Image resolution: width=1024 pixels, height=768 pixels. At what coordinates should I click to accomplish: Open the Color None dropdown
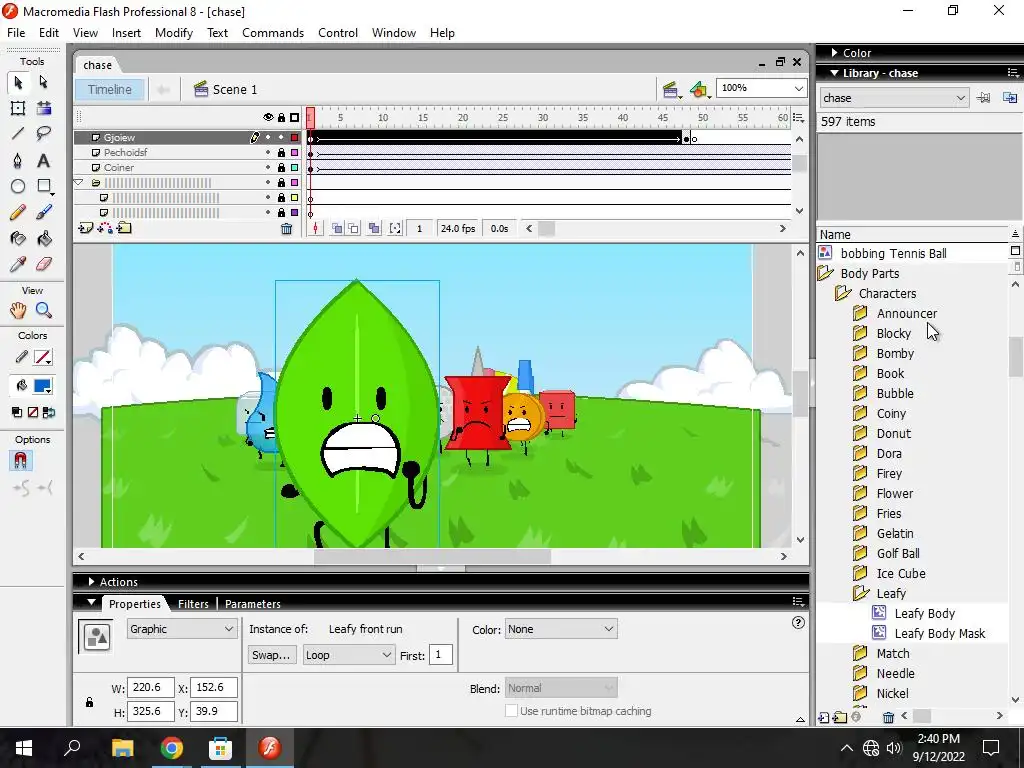[x=561, y=629]
